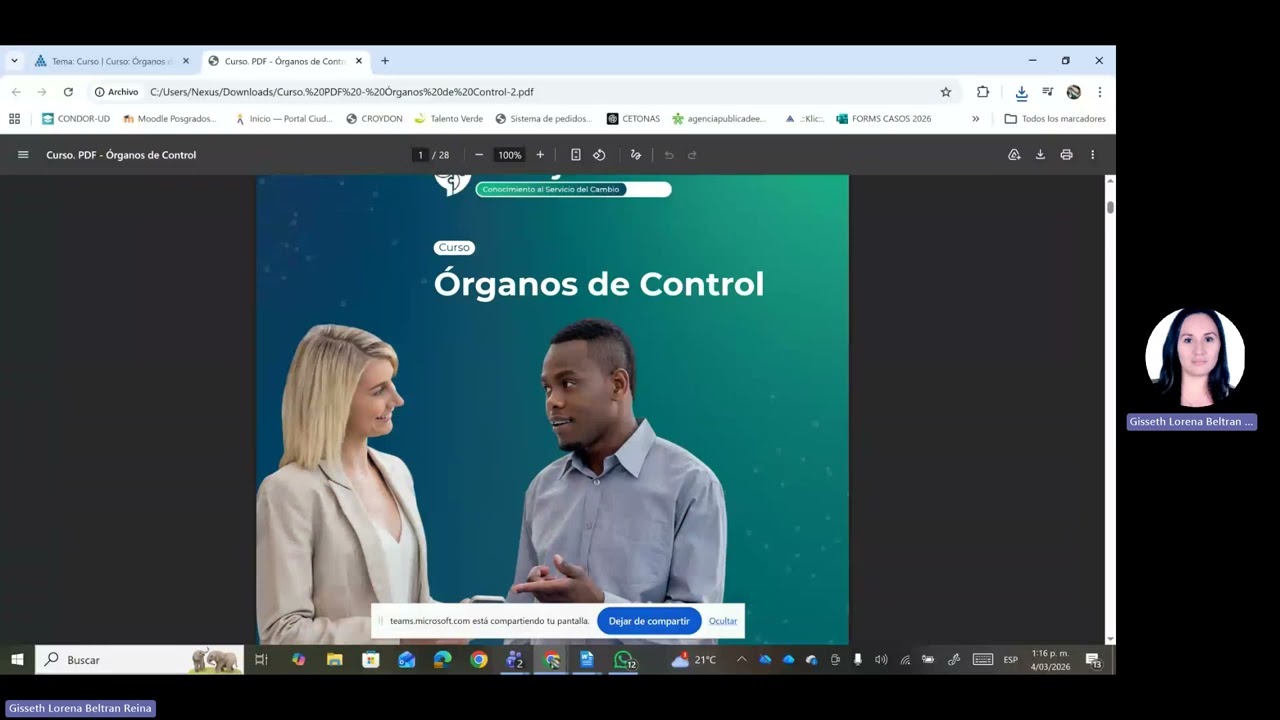The height and width of the screenshot is (720, 1280).
Task: Open Chrome downloads tray
Action: pos(1021,92)
